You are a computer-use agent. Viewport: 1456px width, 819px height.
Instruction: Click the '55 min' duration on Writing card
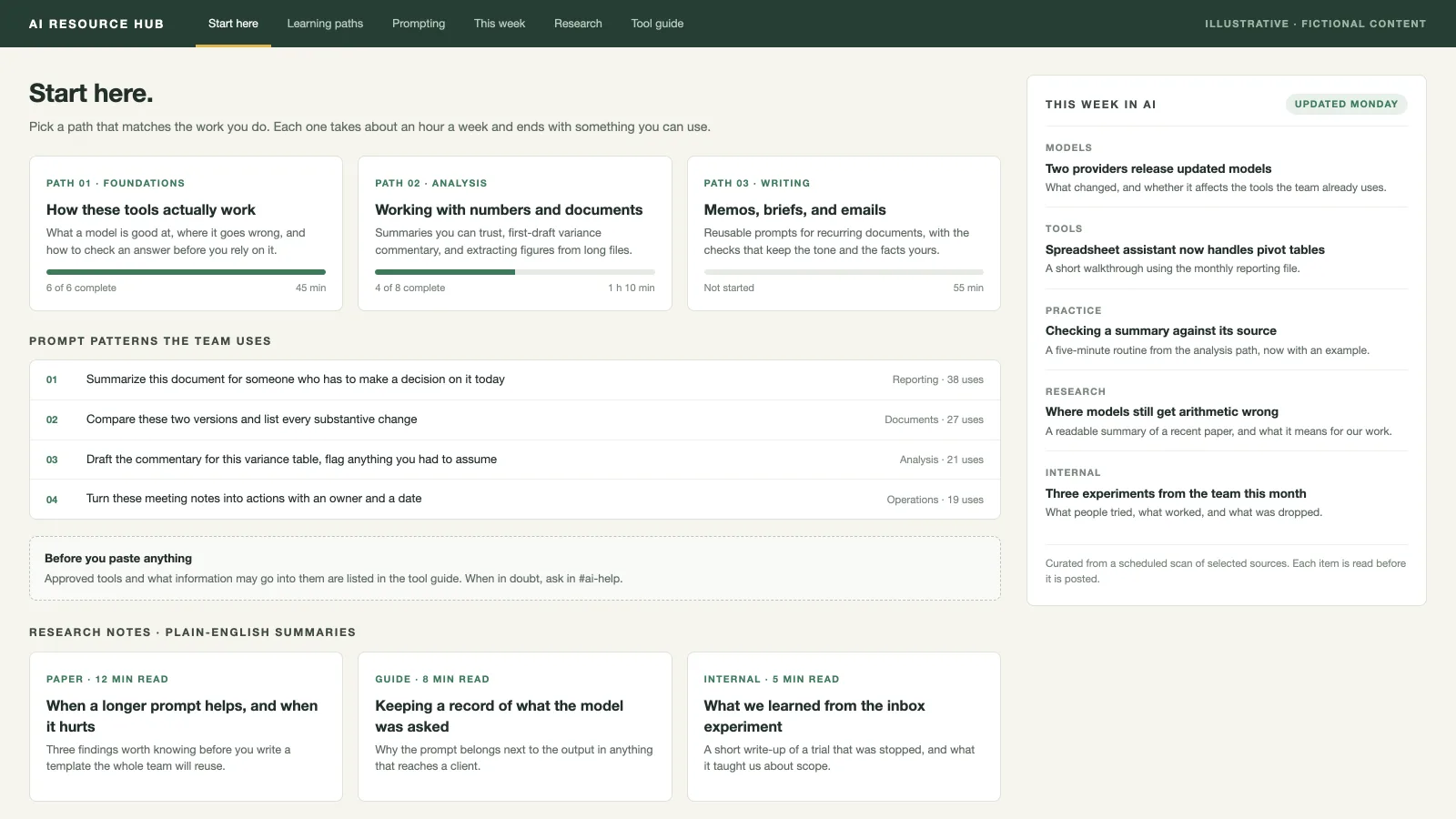click(x=968, y=288)
